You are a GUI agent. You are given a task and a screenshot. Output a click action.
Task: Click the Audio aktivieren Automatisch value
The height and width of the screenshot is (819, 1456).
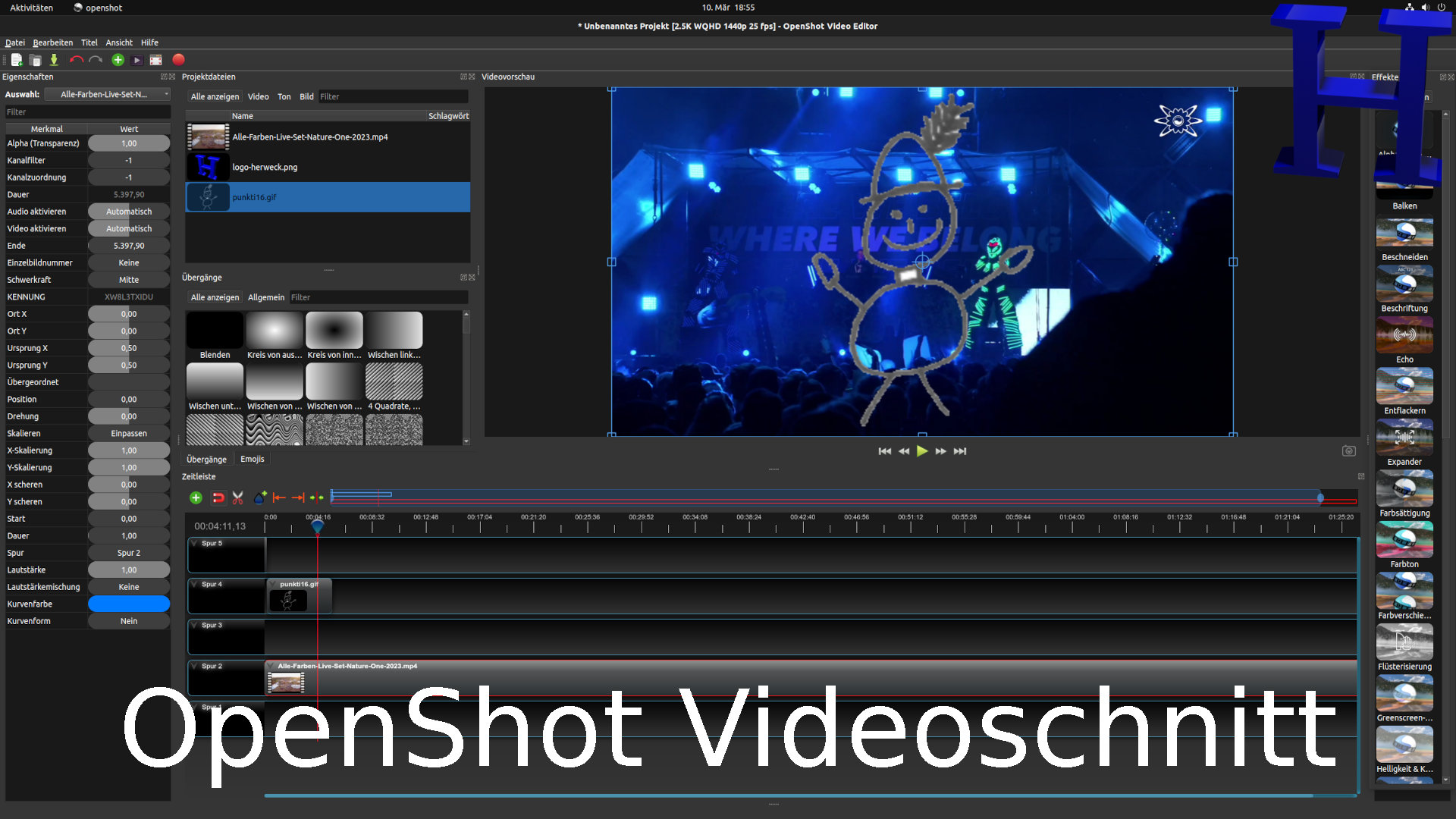[x=129, y=212]
